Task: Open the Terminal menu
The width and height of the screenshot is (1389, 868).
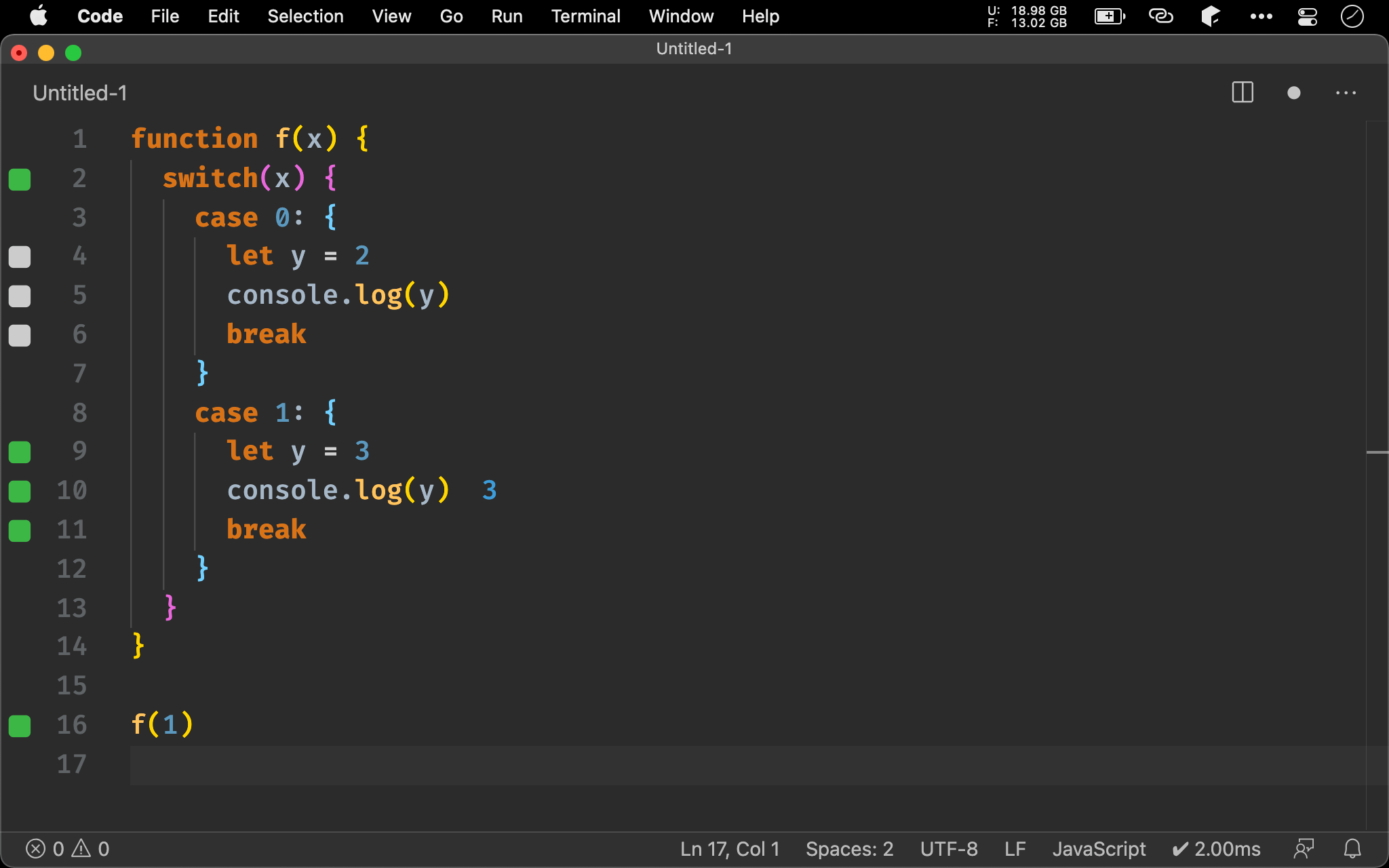Action: (585, 16)
